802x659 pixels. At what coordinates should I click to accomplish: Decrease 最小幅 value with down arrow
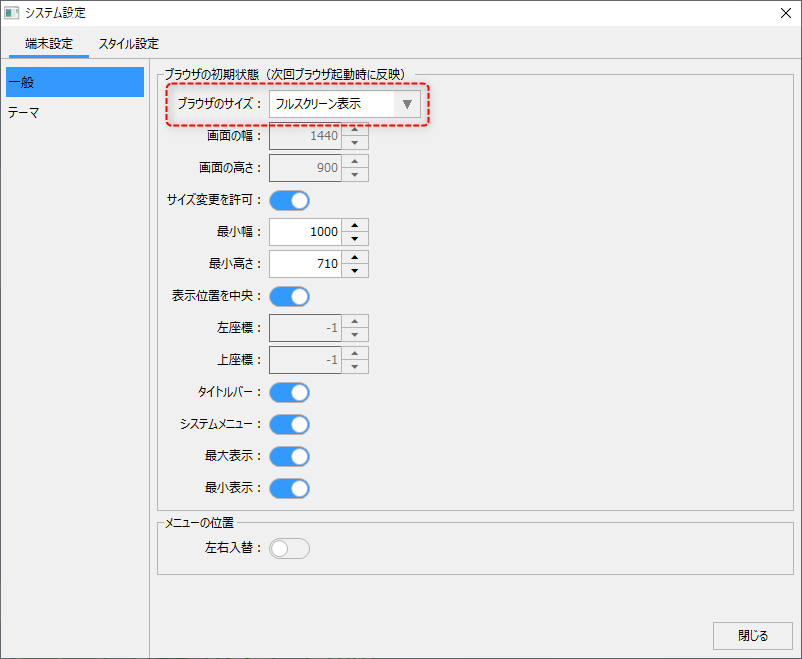pos(355,239)
